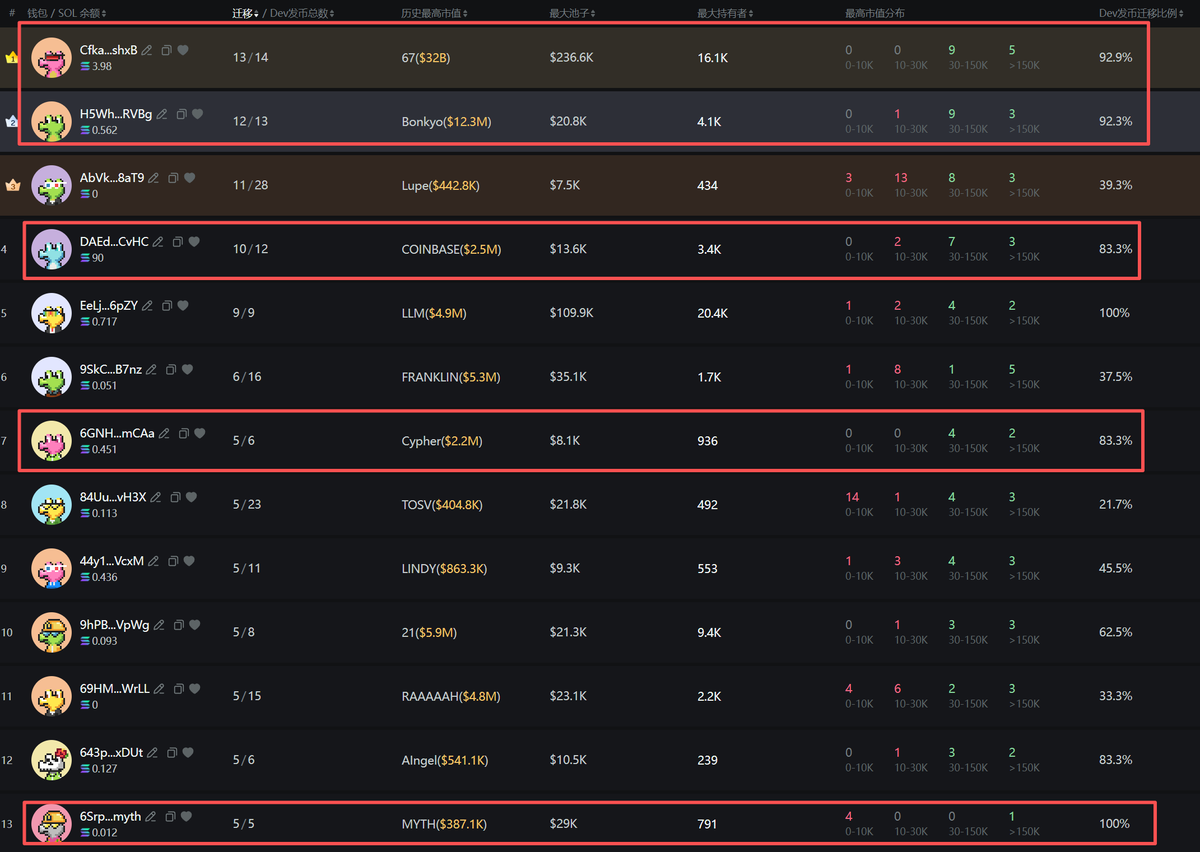Edit the 6GNH...mCAa wallet label
This screenshot has height=852, width=1200.
pos(164,434)
